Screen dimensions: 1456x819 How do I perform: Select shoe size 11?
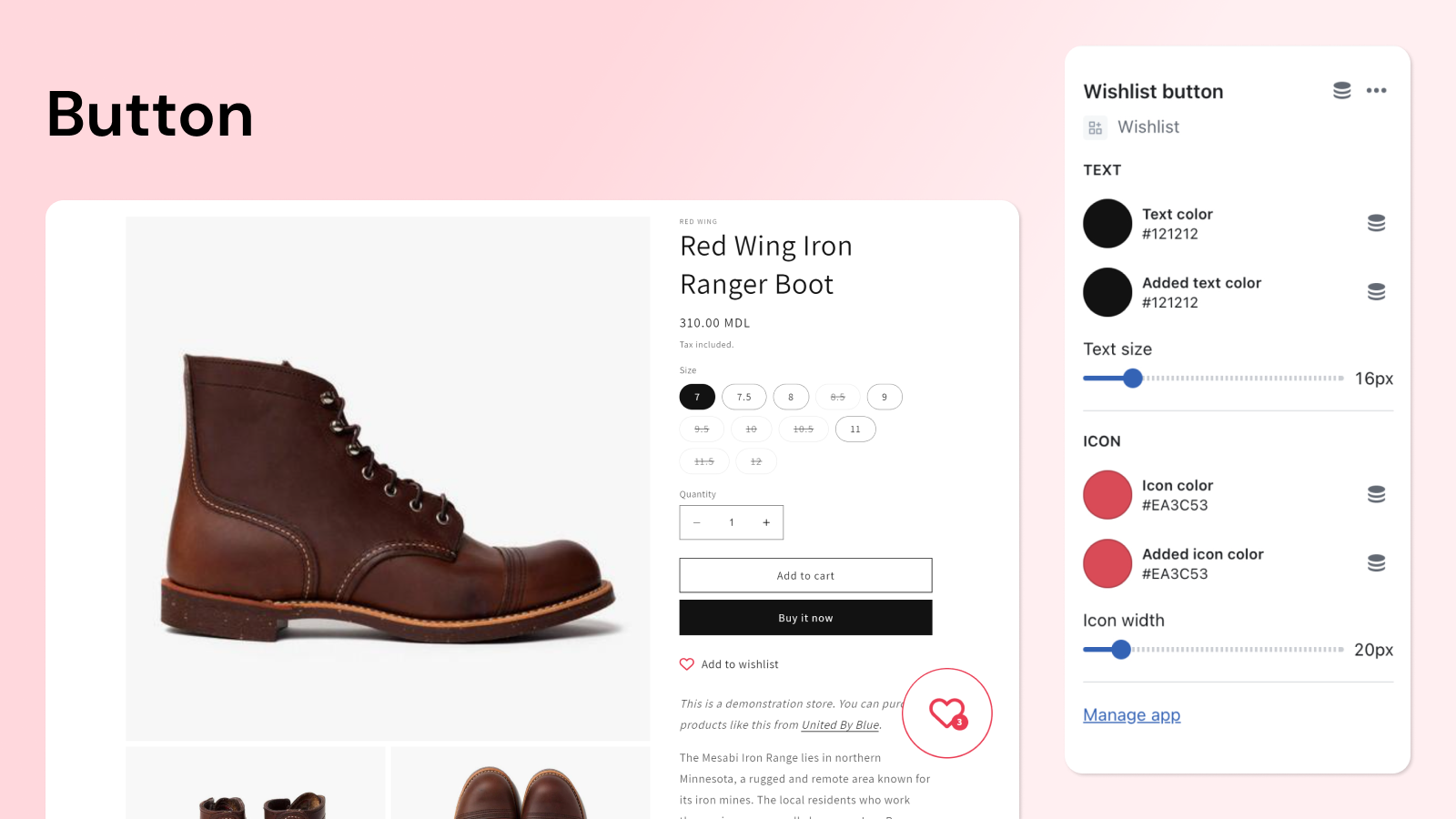(x=854, y=429)
